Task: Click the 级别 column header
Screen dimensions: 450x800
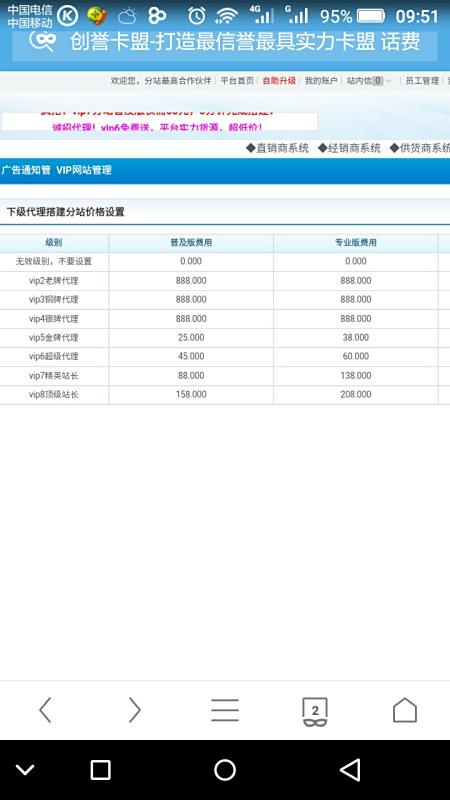Action: click(x=54, y=243)
